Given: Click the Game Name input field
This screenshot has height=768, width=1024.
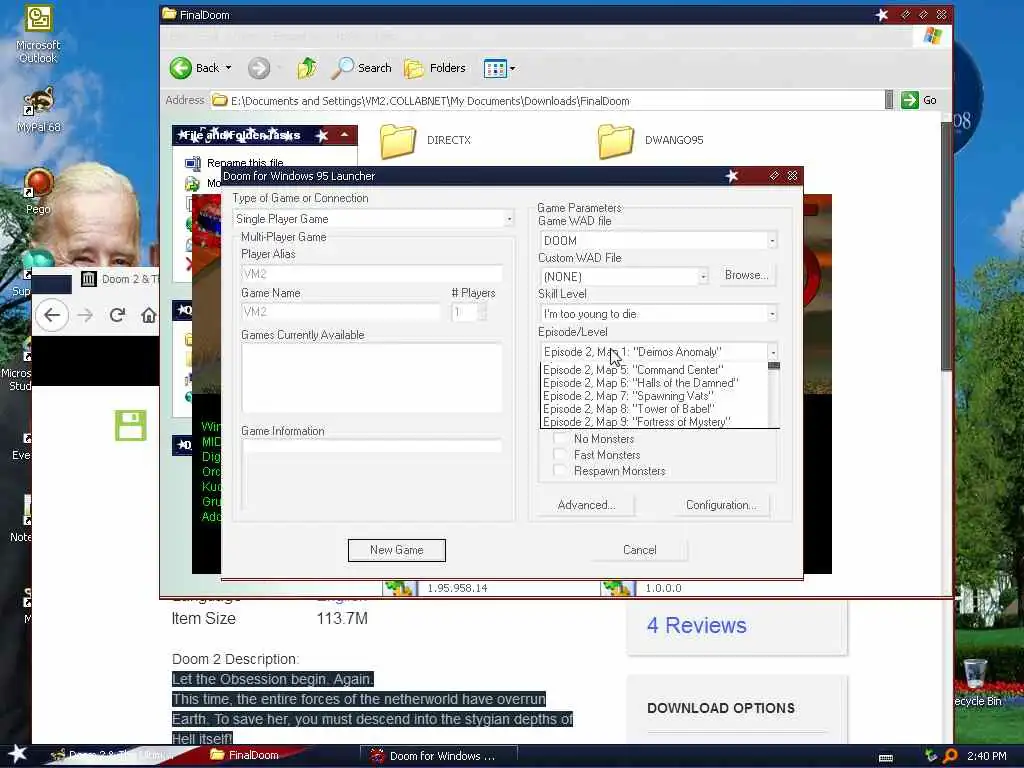Looking at the screenshot, I should point(341,312).
